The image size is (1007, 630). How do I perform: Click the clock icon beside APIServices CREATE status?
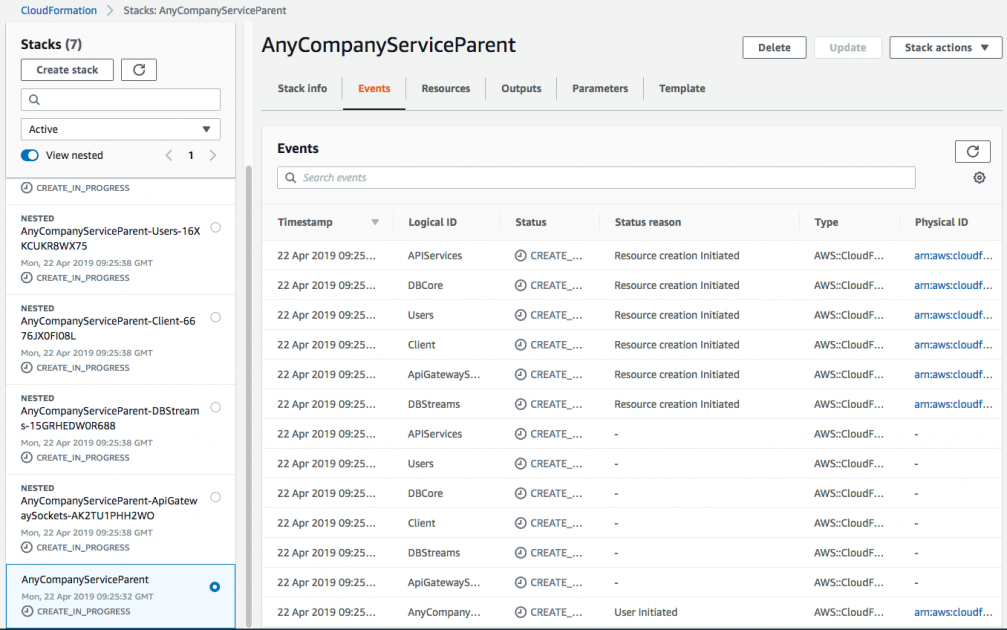(522, 255)
